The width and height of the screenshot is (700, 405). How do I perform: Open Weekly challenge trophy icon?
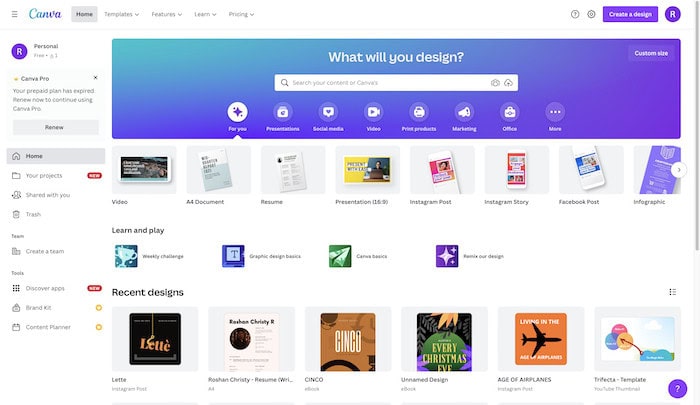tap(126, 256)
